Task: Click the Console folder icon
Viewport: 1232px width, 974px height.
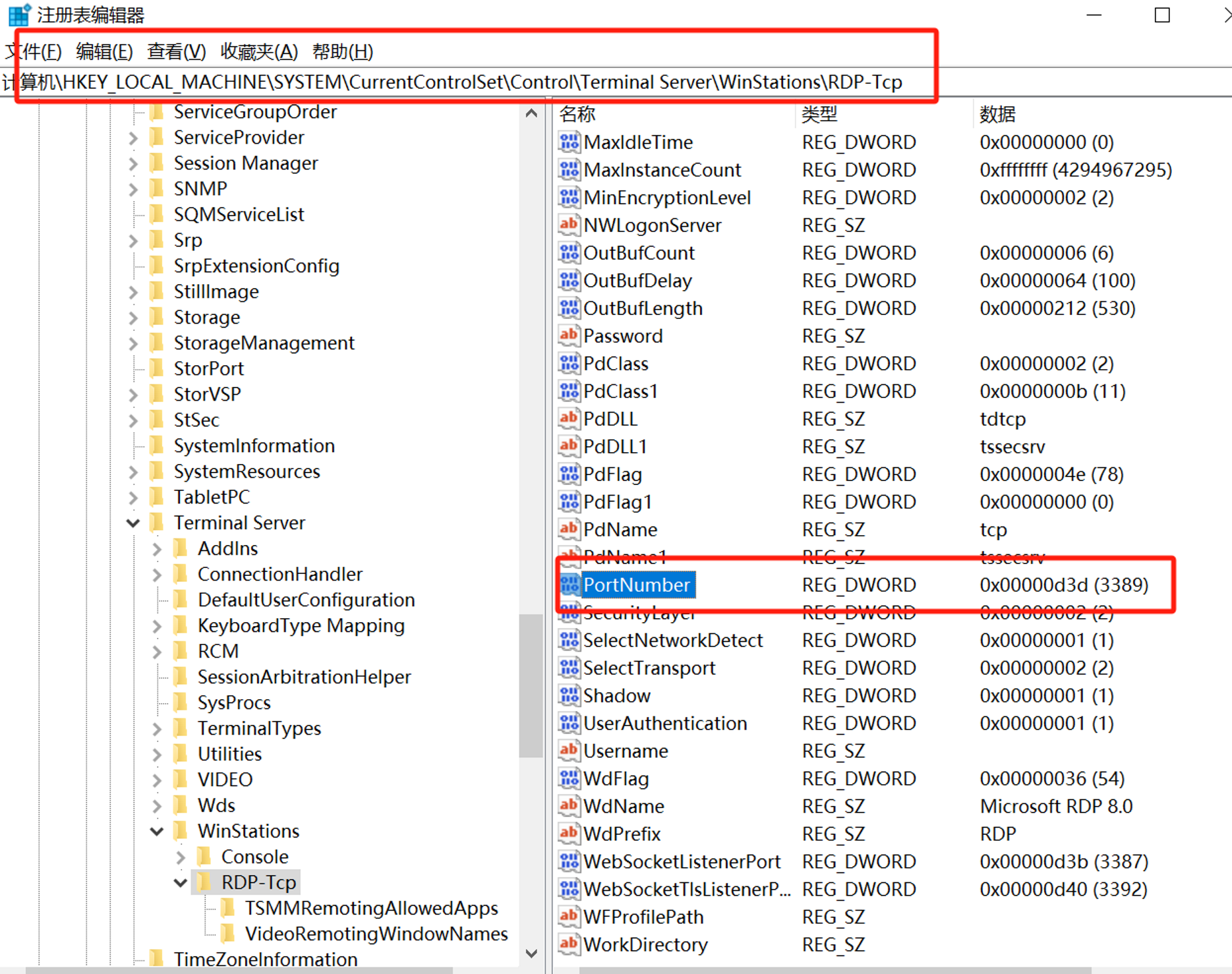Action: [204, 857]
